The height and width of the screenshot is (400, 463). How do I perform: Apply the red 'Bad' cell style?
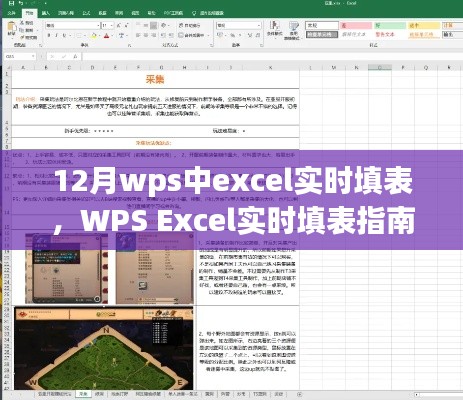pyautogui.click(x=356, y=25)
